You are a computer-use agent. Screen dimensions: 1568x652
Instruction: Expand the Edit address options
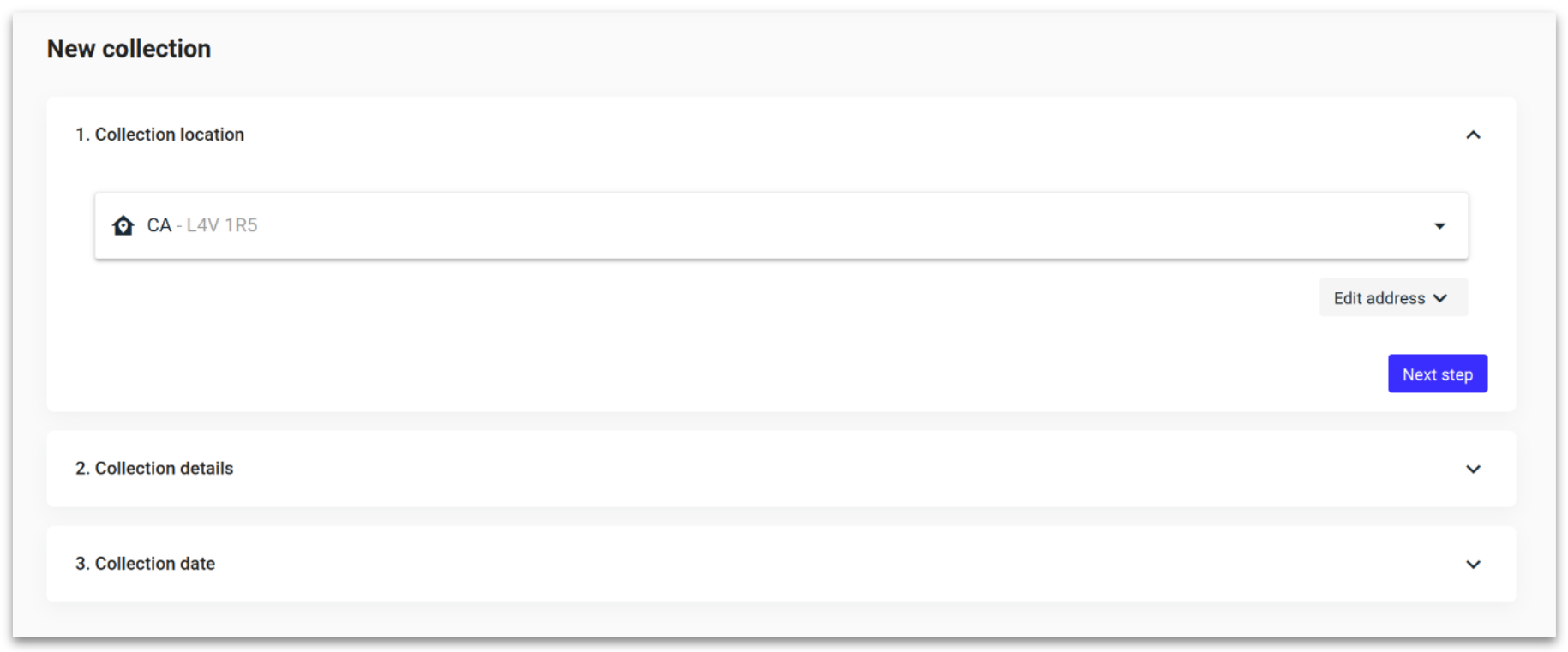(1392, 297)
